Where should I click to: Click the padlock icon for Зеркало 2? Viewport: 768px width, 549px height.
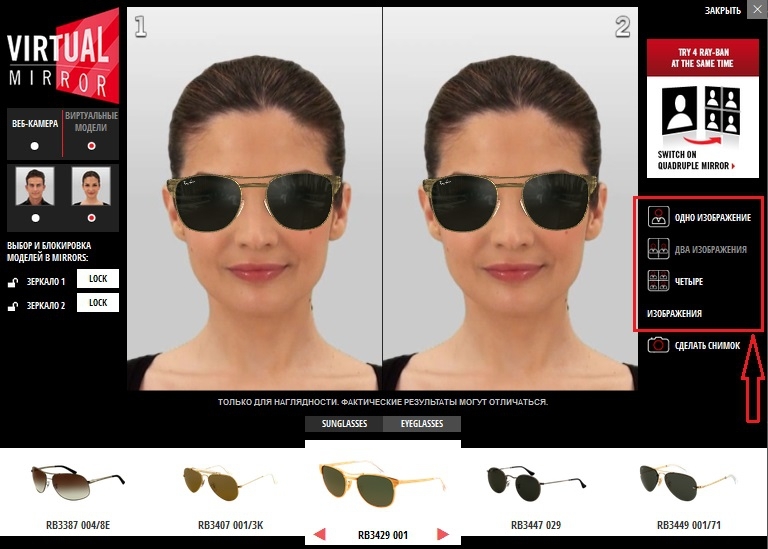[x=13, y=306]
